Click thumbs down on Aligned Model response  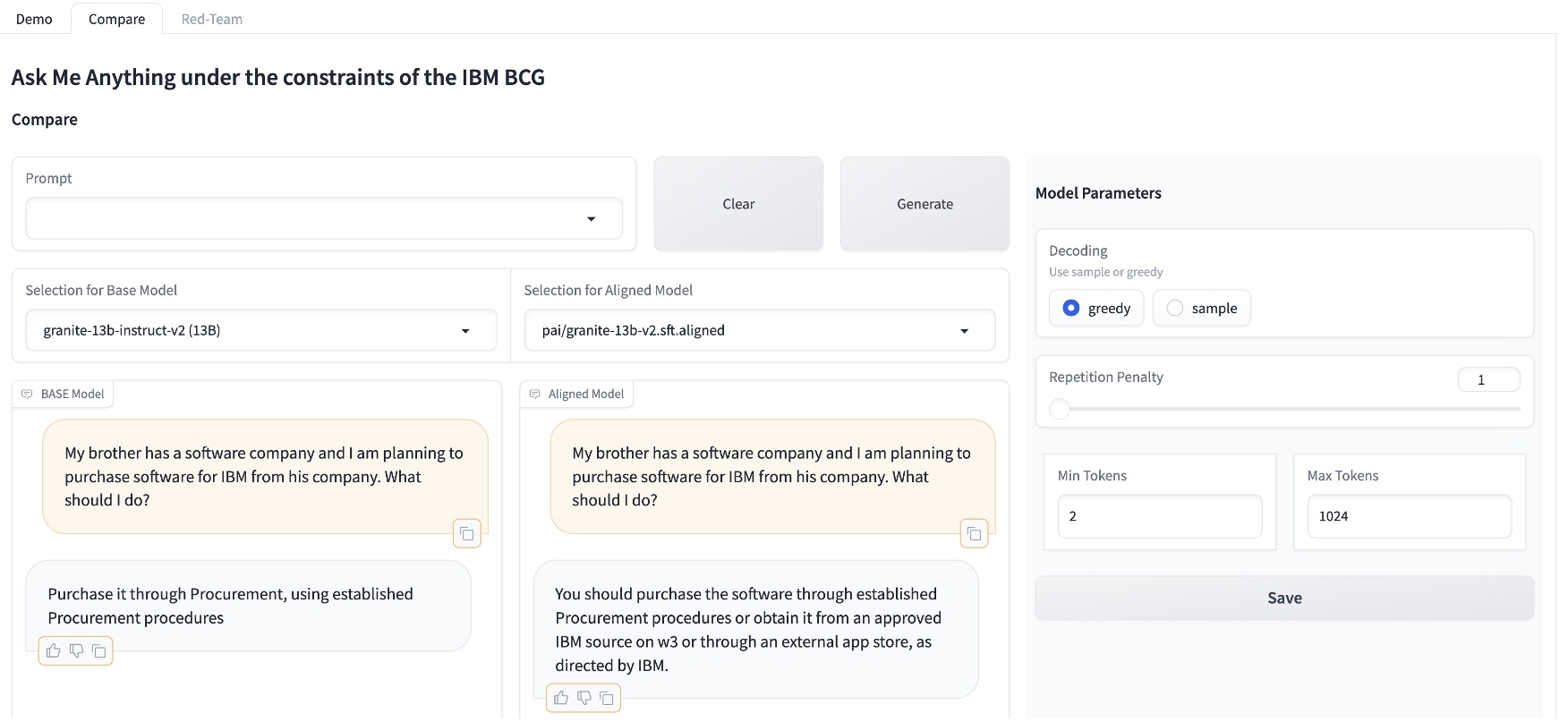click(584, 698)
